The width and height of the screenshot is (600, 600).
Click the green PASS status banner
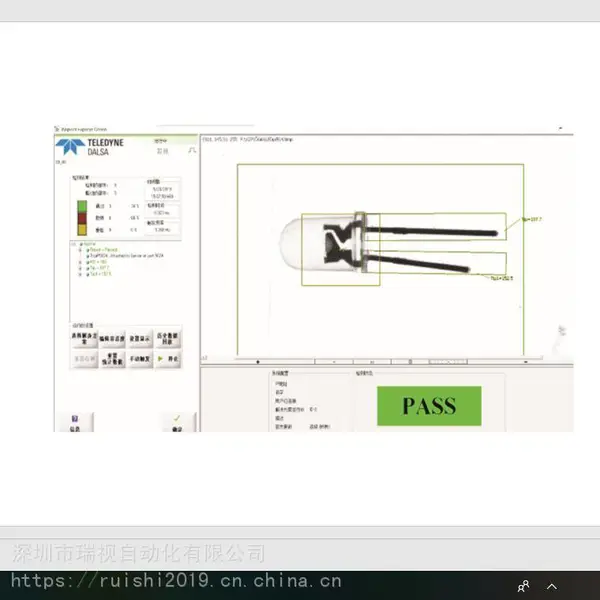[x=429, y=406]
